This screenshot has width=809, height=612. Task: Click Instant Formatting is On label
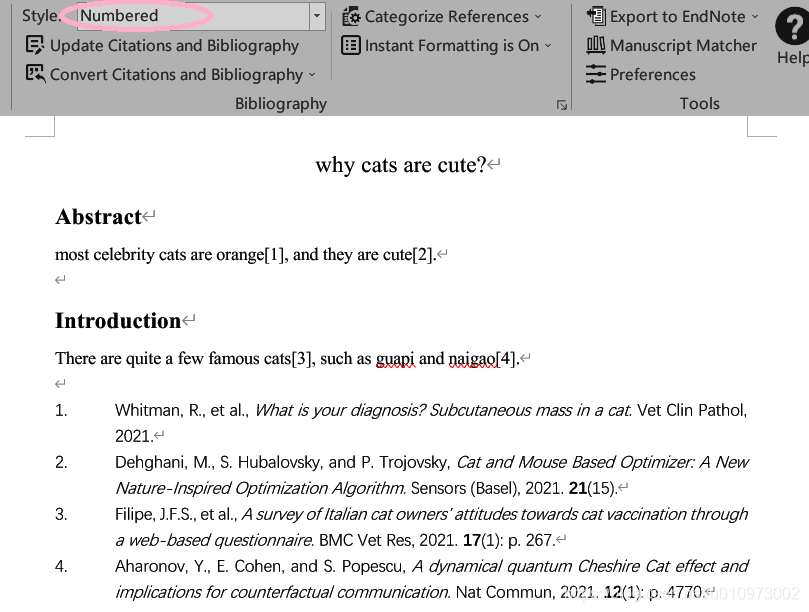pos(452,45)
